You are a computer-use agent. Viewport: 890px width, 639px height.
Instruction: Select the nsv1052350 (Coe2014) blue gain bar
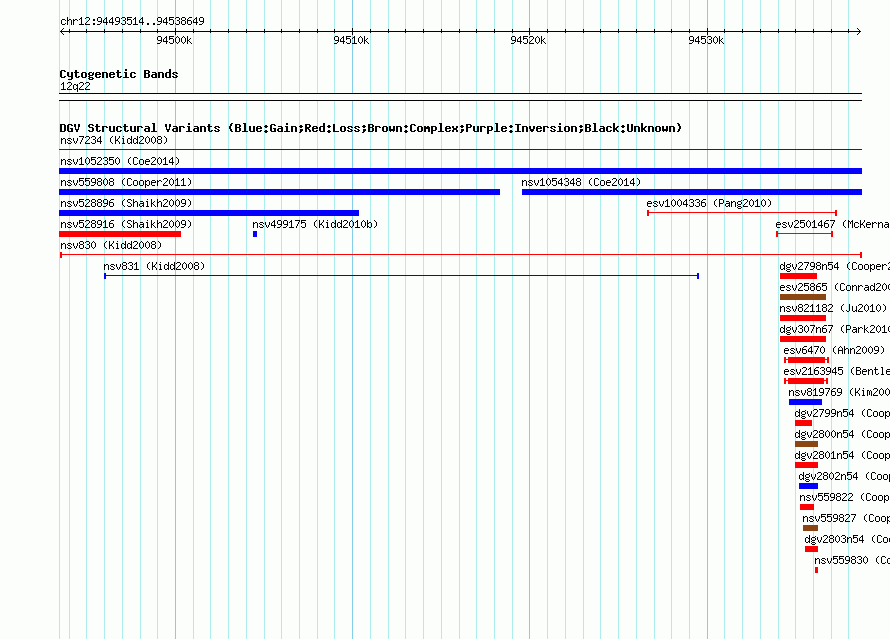[460, 171]
